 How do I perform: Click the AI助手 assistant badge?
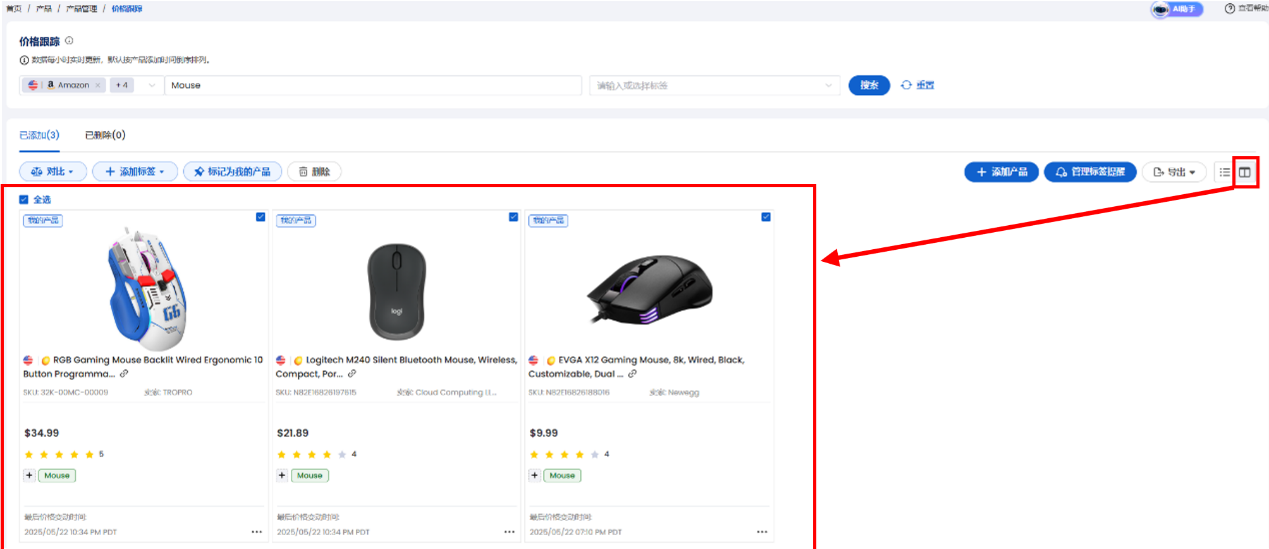[x=1177, y=9]
